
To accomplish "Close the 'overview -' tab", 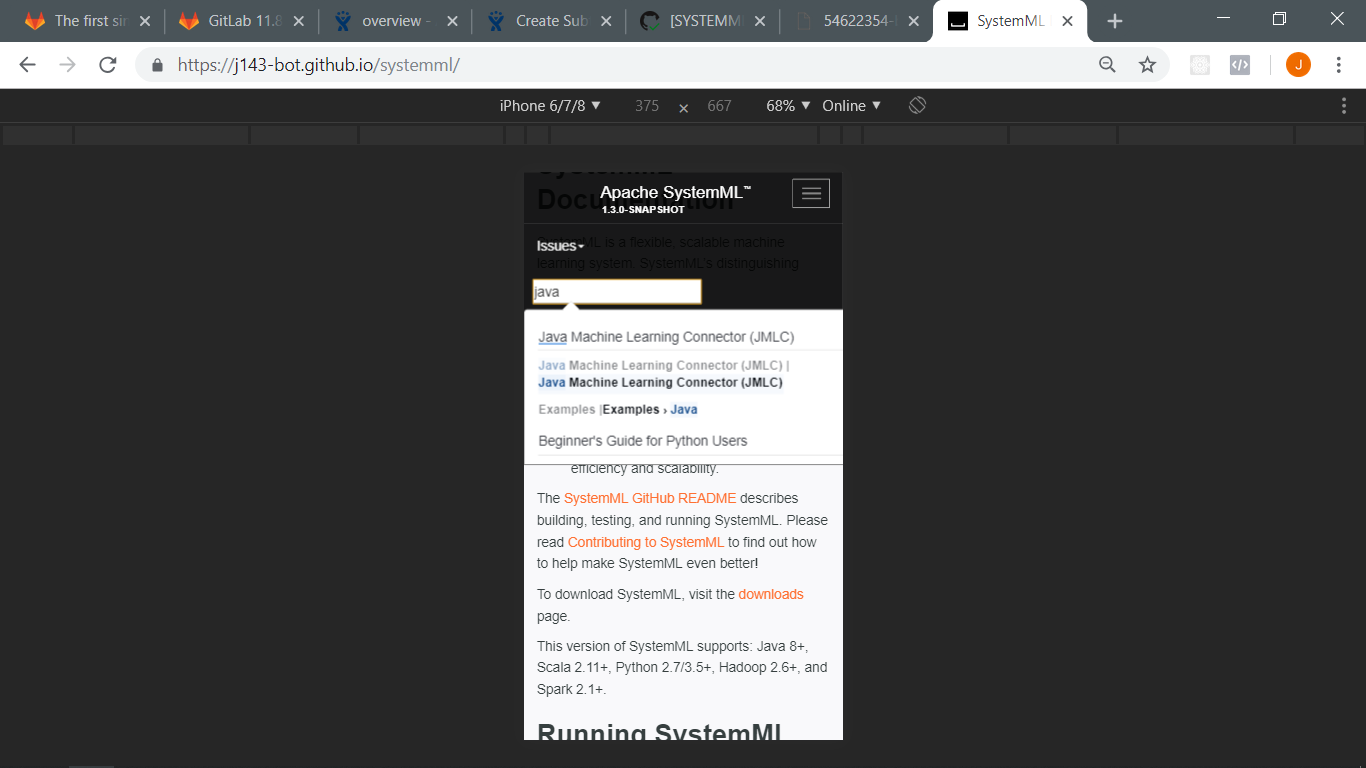I will pos(452,21).
